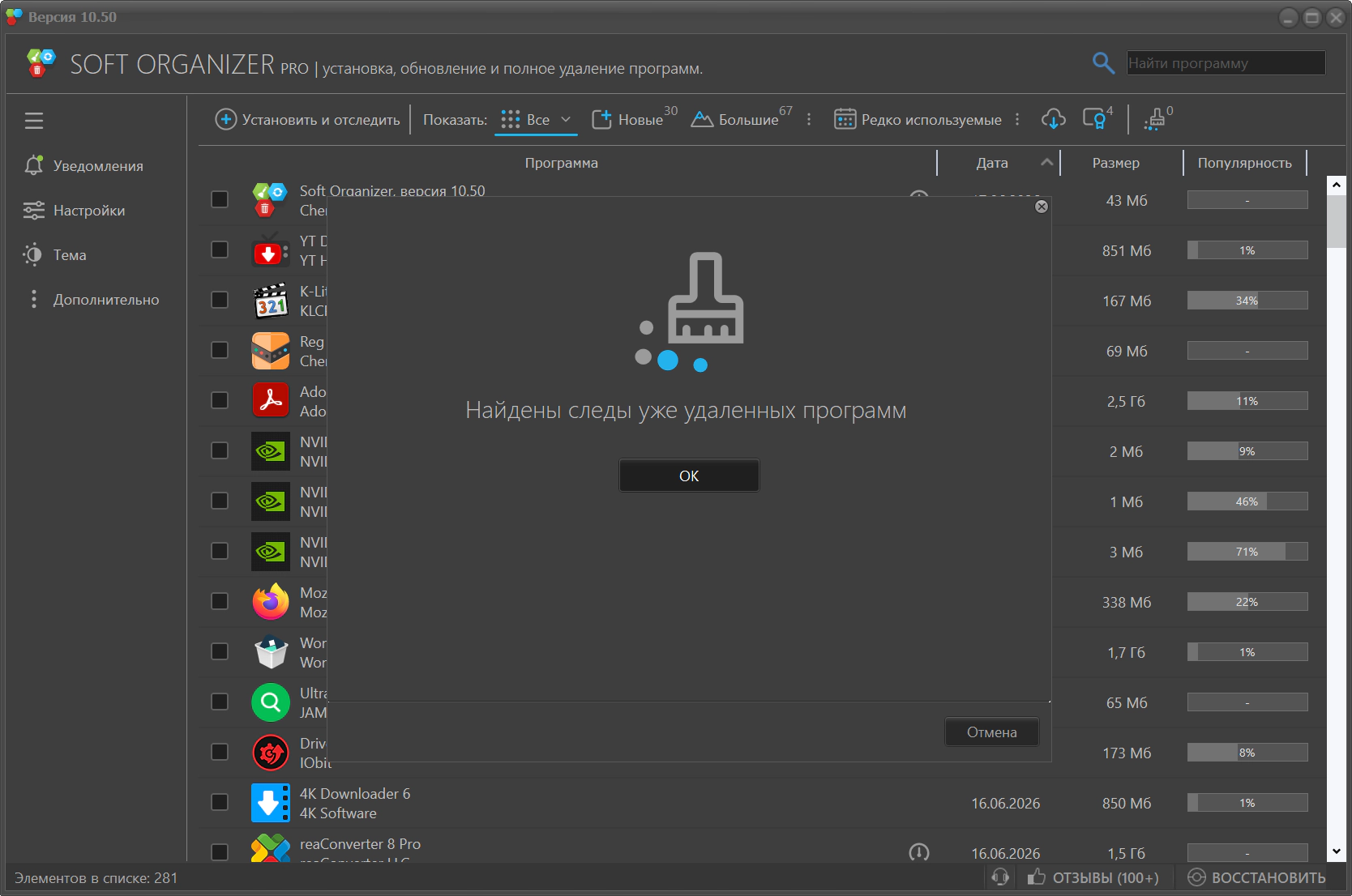Sort by the Дата column header
1352x896 pixels.
[992, 163]
